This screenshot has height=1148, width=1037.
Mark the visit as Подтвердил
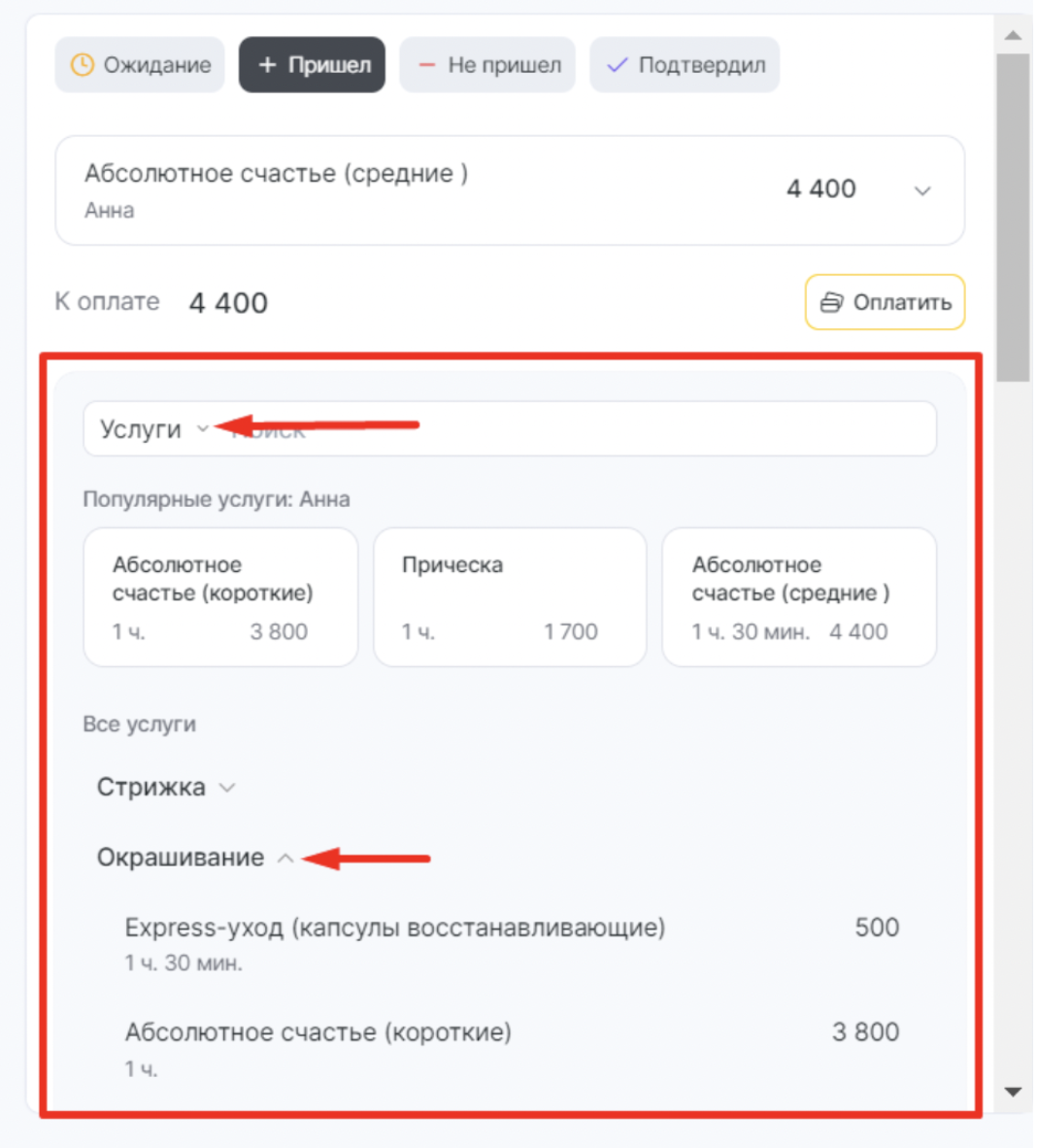click(685, 65)
